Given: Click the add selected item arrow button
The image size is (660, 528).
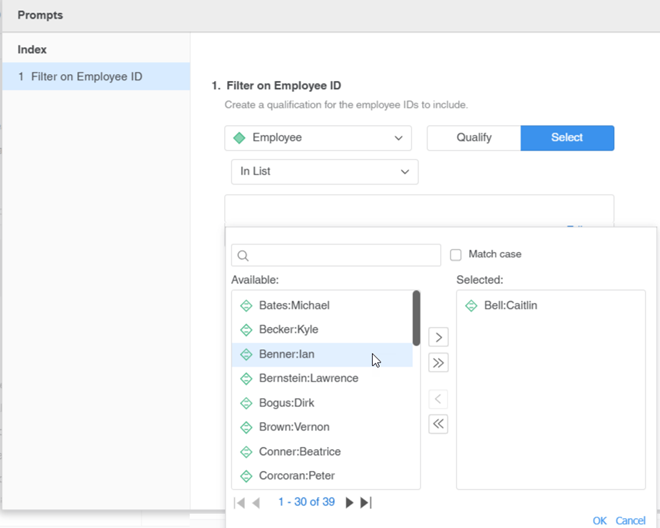Looking at the screenshot, I should point(438,338).
